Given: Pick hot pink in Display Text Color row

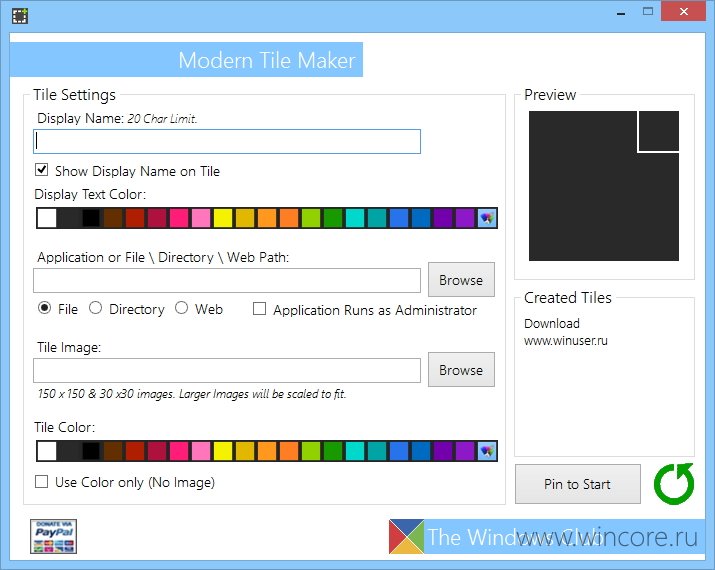Looking at the screenshot, I should [179, 218].
